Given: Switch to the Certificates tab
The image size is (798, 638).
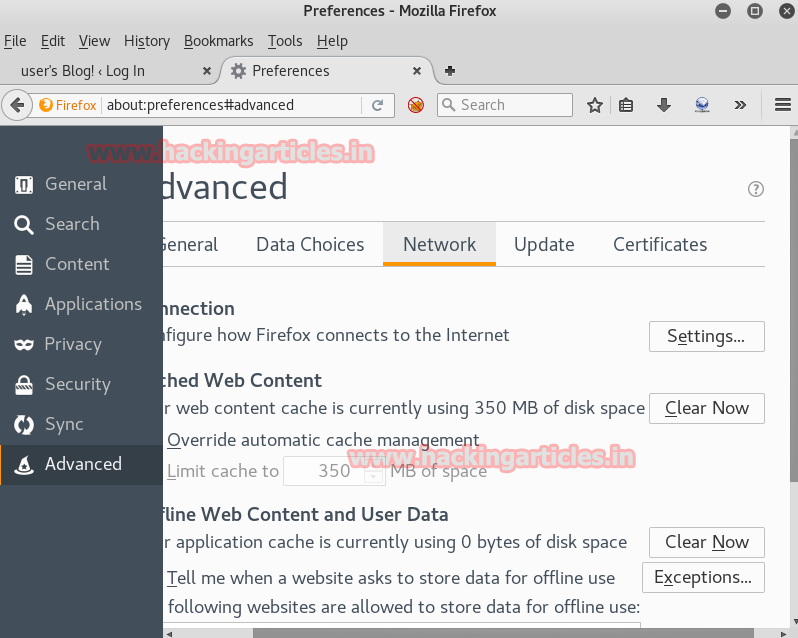Looking at the screenshot, I should point(660,245).
